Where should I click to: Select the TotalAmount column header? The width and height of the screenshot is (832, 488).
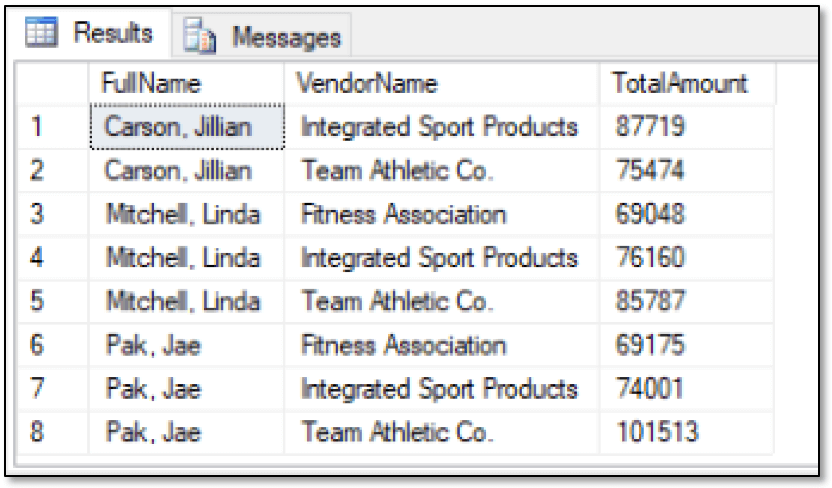pyautogui.click(x=688, y=83)
